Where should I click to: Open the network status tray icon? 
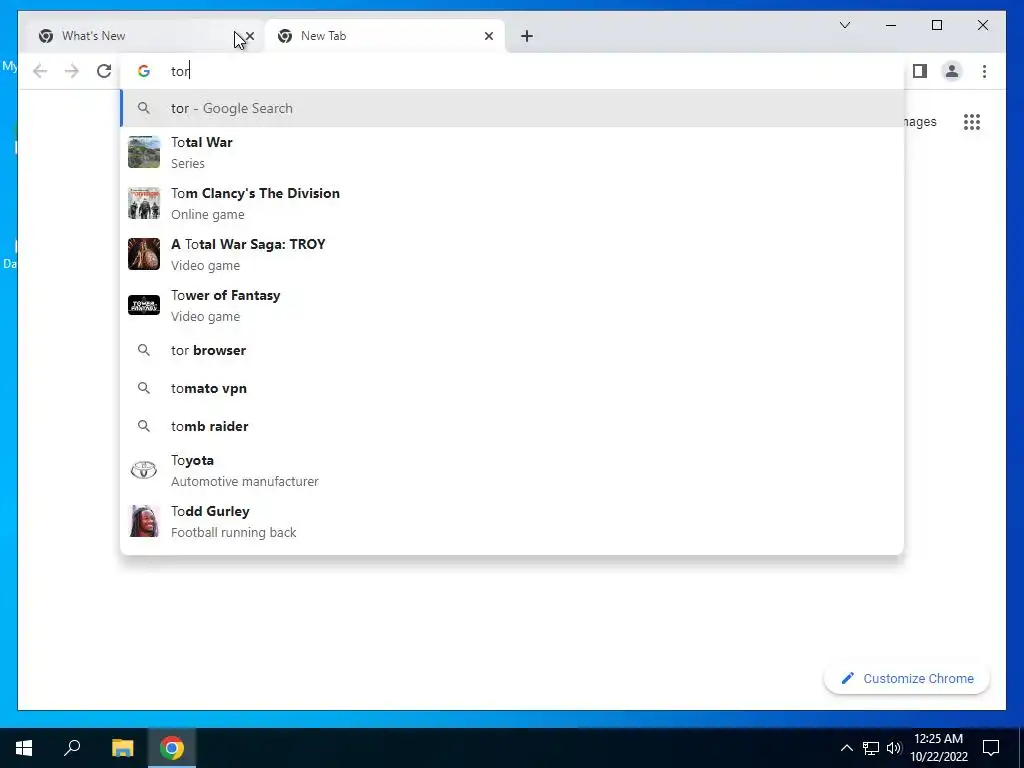coord(871,748)
